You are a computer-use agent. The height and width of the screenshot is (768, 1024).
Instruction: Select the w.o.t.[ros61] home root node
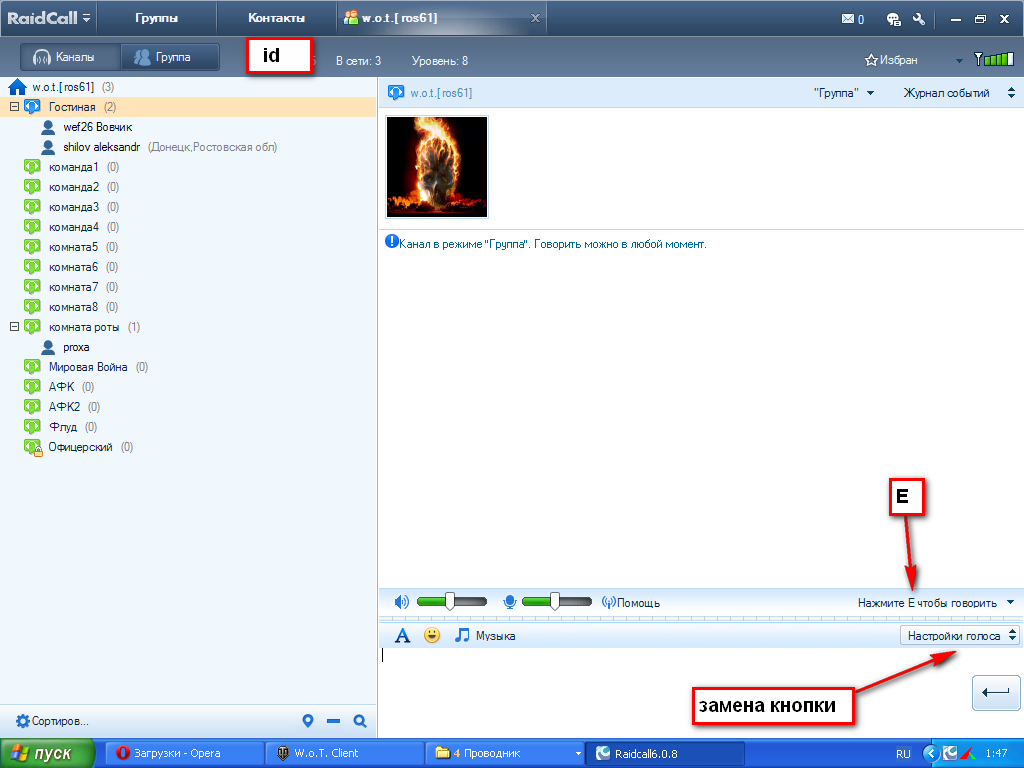point(63,87)
